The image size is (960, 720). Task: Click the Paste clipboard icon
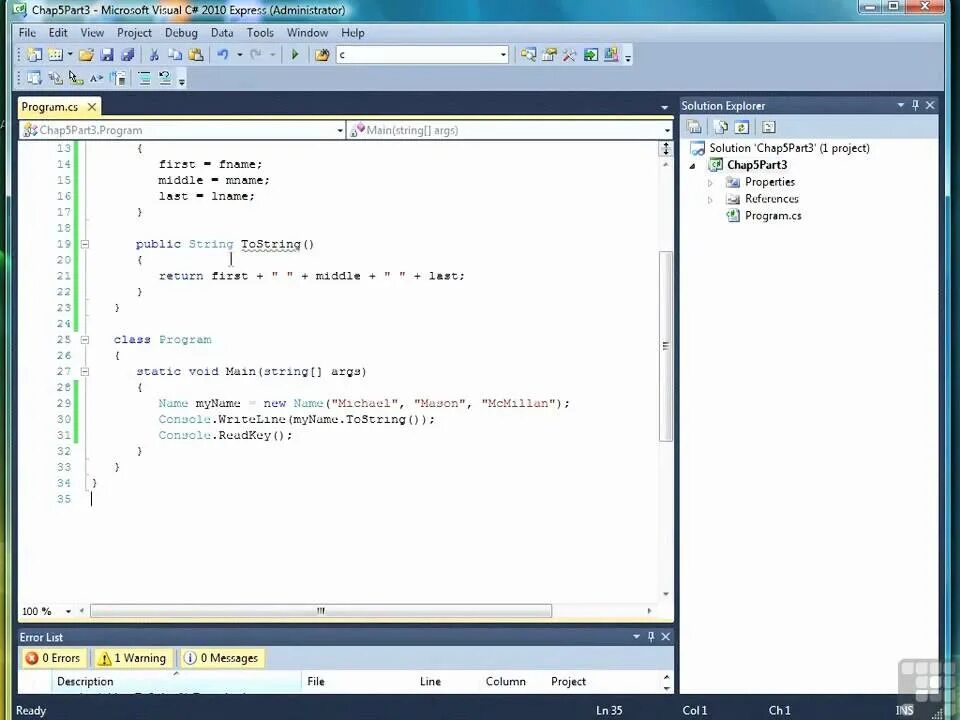(196, 55)
